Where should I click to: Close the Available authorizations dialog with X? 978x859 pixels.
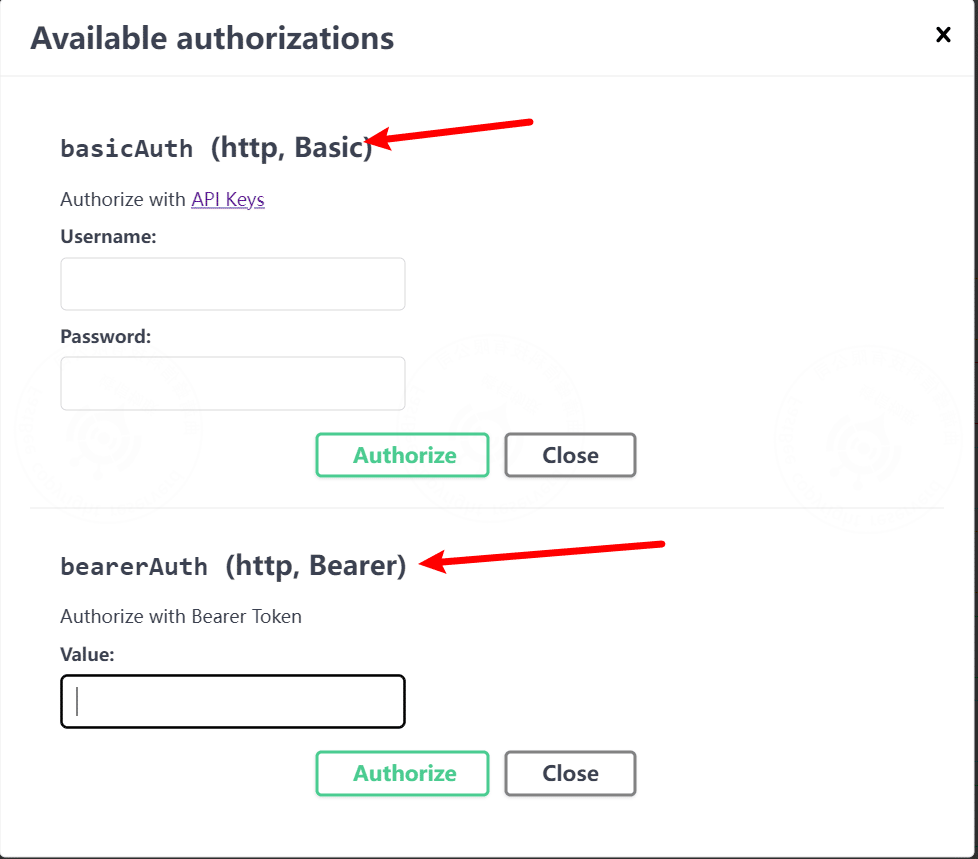pyautogui.click(x=943, y=34)
